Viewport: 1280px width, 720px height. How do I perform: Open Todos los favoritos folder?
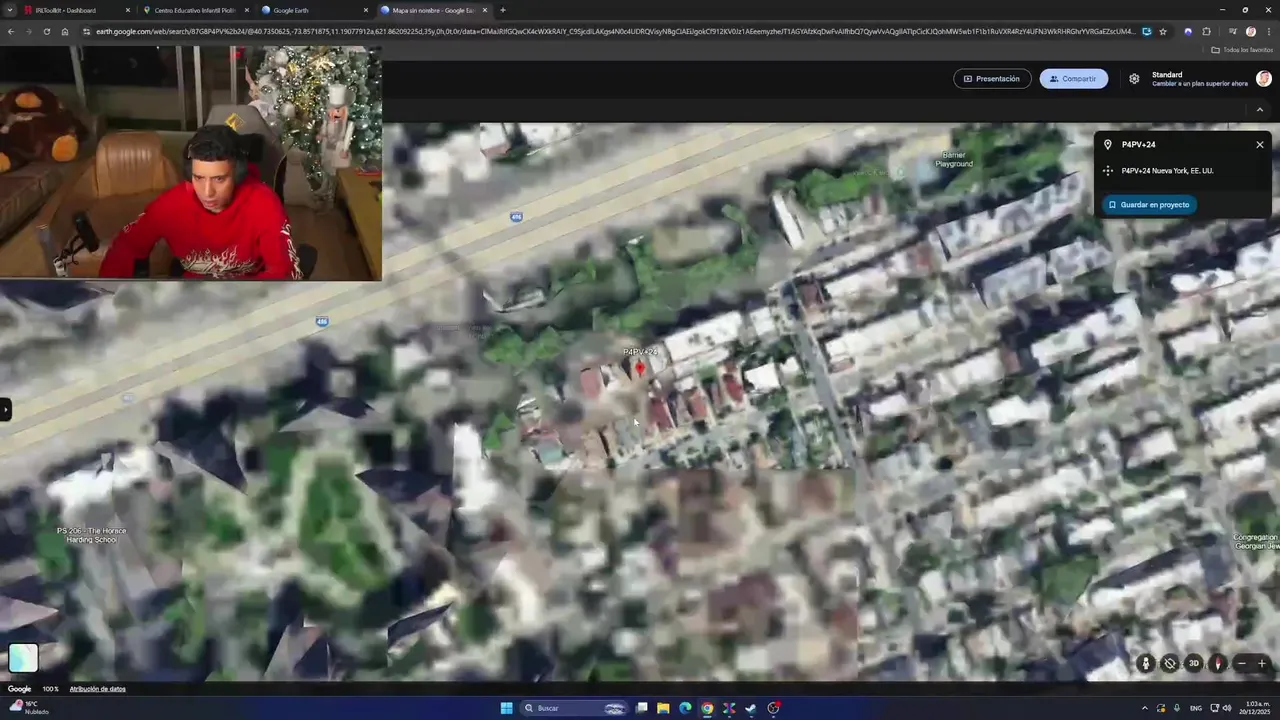[x=1242, y=49]
